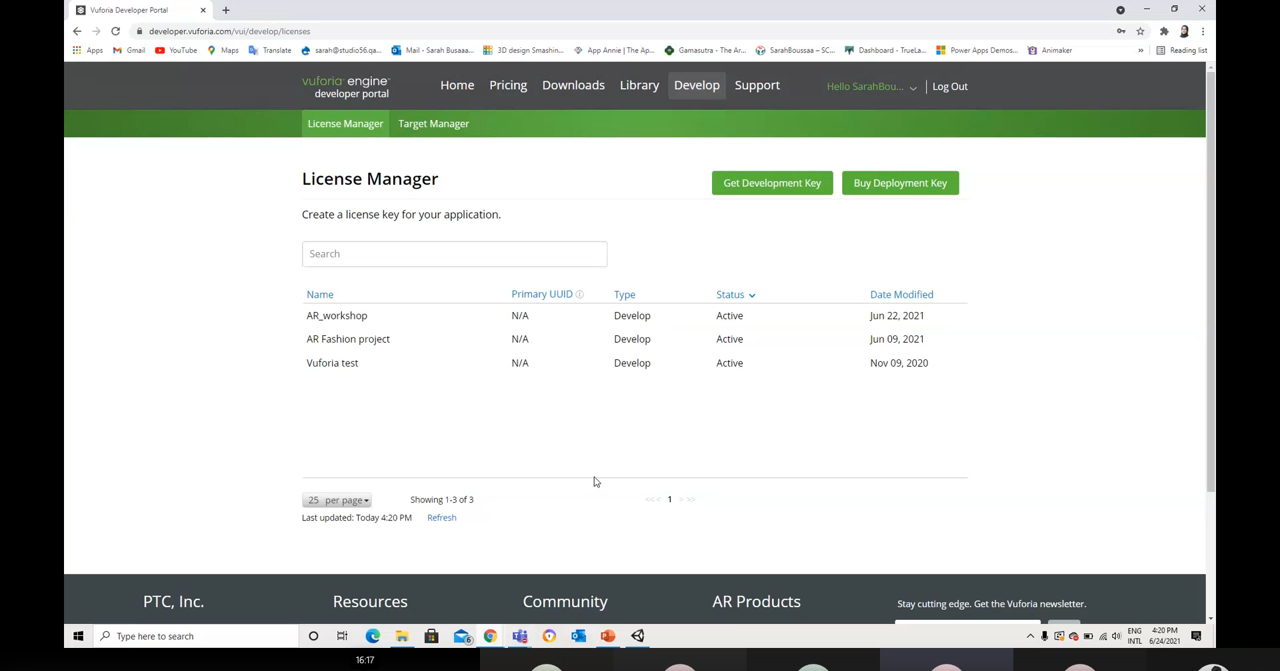Open the Chrome extensions puzzle icon
This screenshot has width=1280, height=671.
point(1164,31)
